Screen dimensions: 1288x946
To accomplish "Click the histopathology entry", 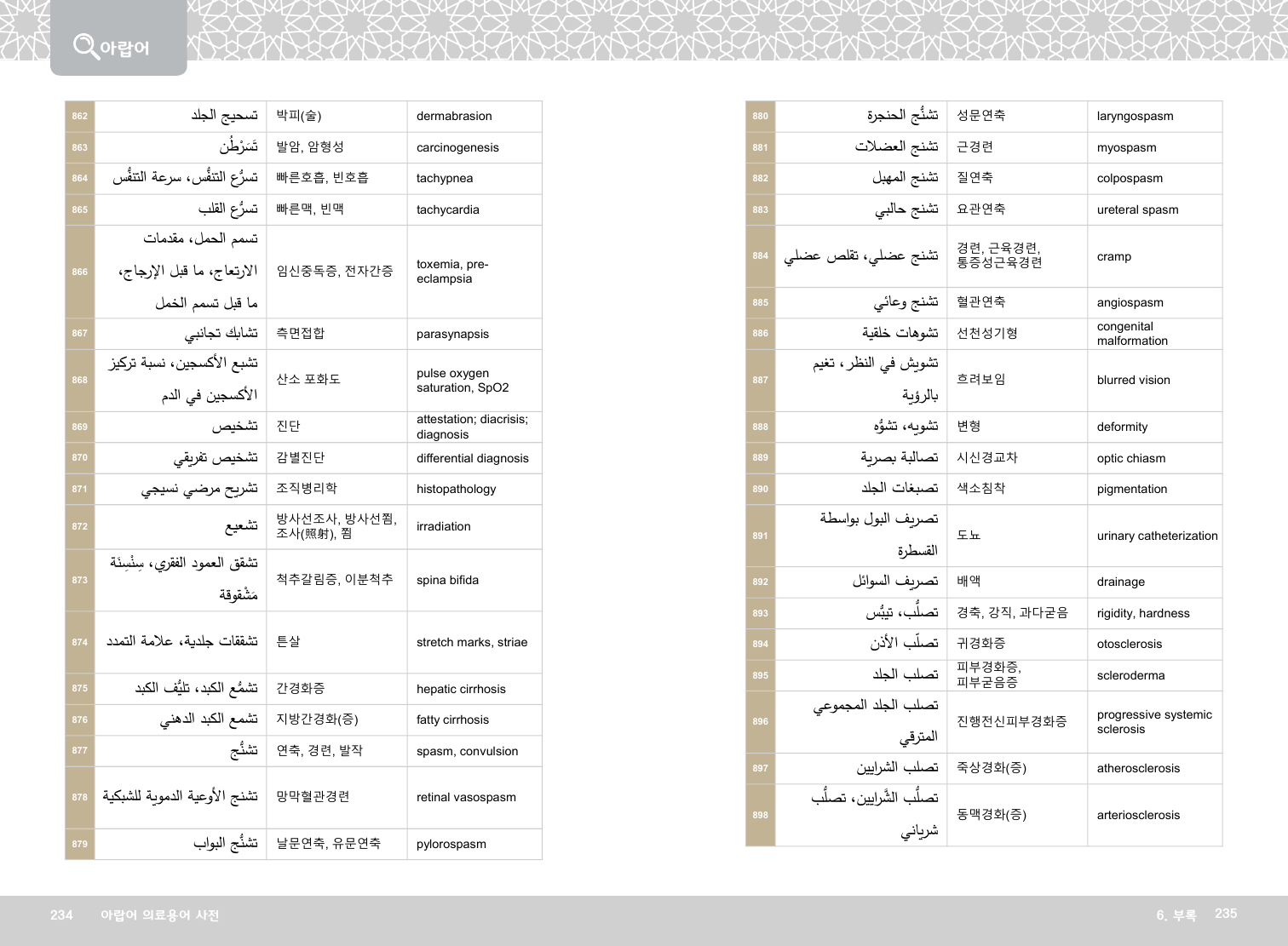I will (456, 490).
